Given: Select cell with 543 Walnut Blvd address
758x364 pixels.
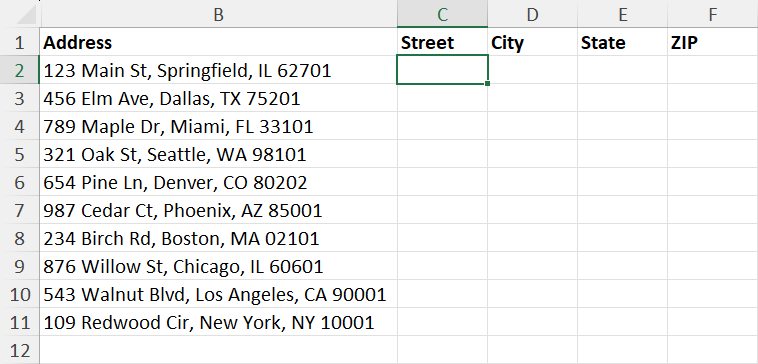Looking at the screenshot, I should coord(219,295).
